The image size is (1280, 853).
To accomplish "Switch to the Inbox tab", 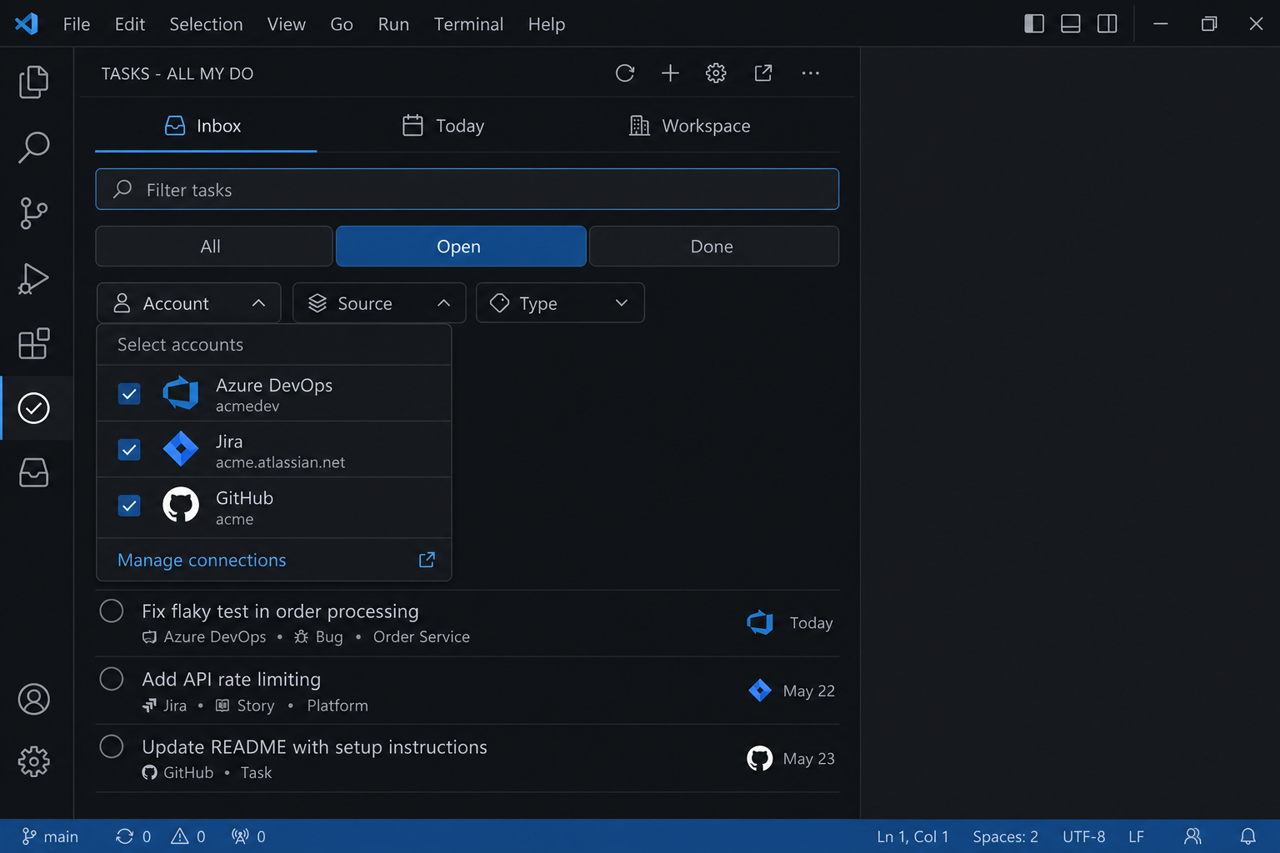I will pyautogui.click(x=206, y=126).
